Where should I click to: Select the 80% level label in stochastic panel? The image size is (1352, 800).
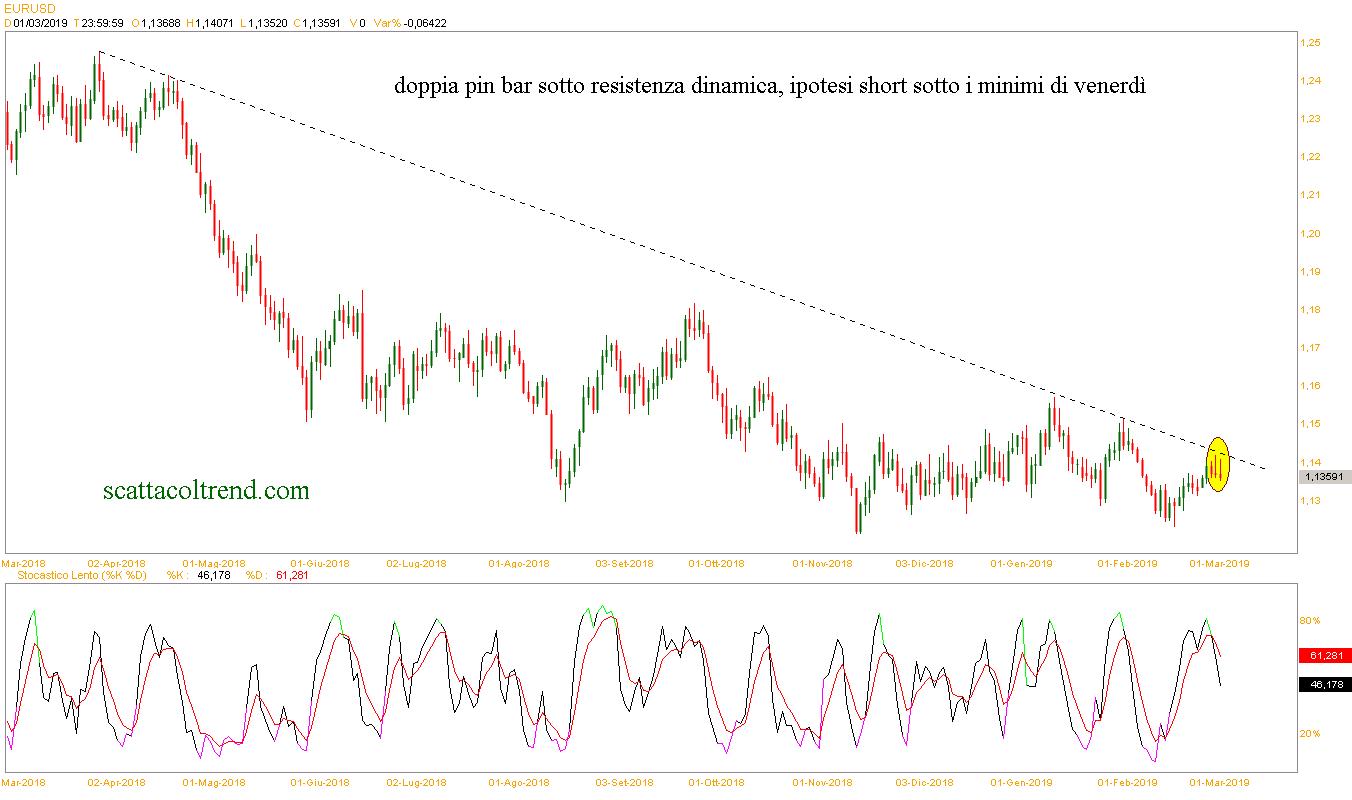1309,621
